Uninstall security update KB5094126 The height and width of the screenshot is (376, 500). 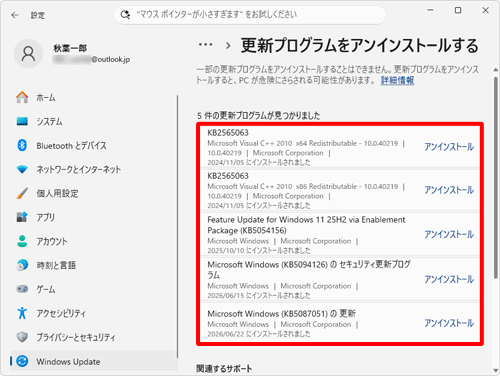[449, 279]
